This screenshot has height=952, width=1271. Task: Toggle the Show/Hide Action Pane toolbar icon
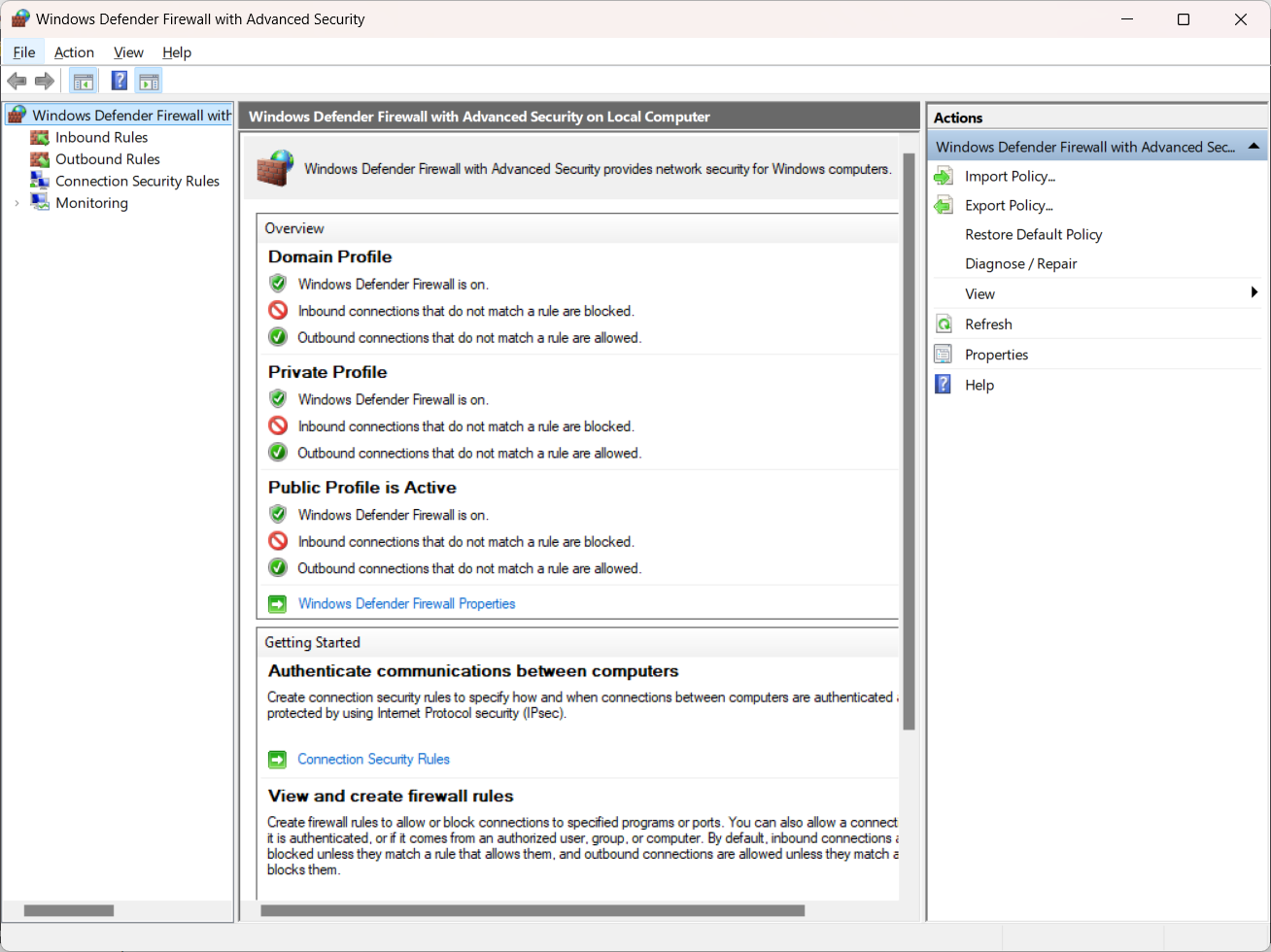click(148, 81)
